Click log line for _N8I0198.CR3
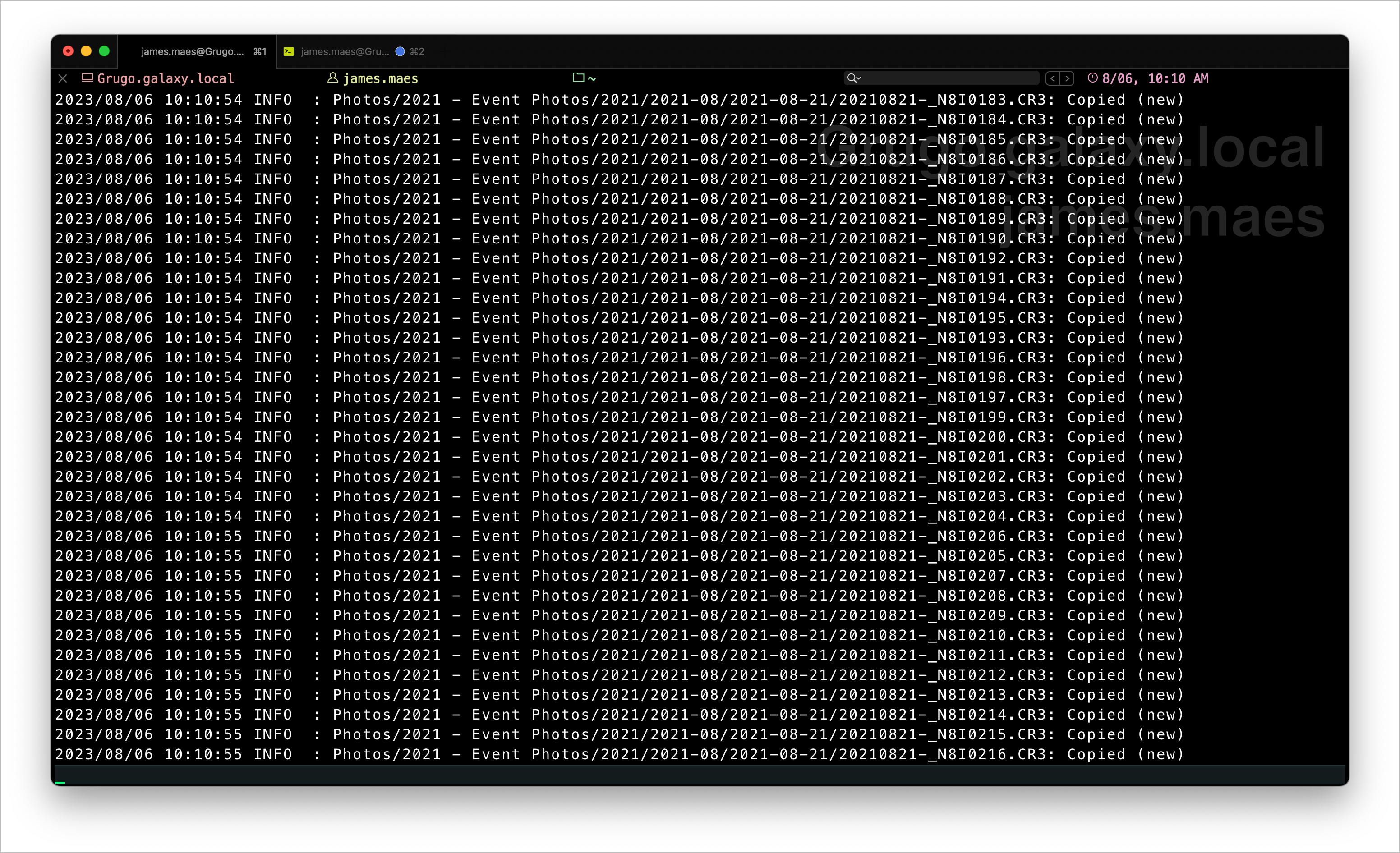Screen dimensions: 1400x853 (x=619, y=378)
